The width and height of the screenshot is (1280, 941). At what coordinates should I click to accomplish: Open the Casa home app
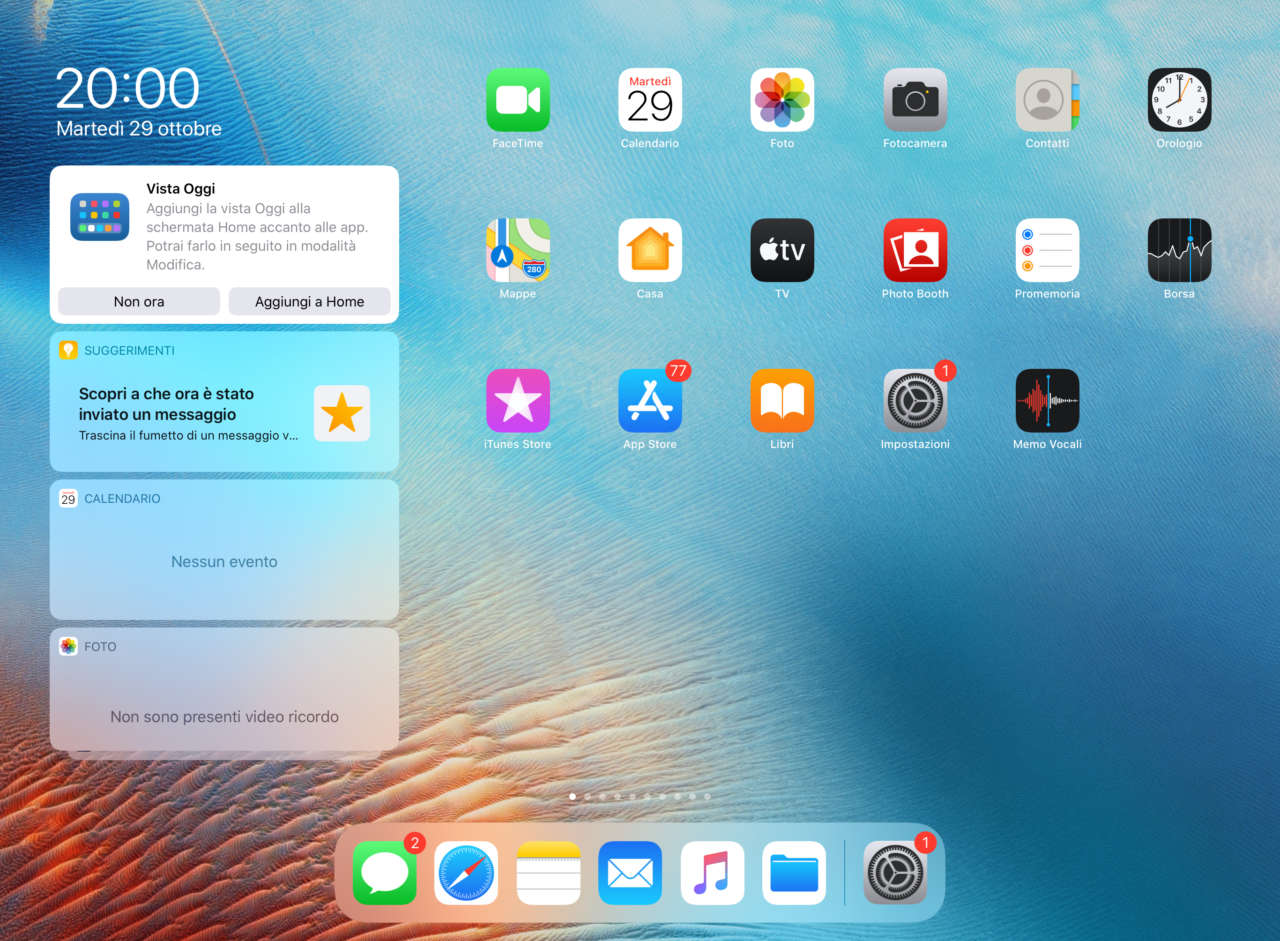(650, 250)
